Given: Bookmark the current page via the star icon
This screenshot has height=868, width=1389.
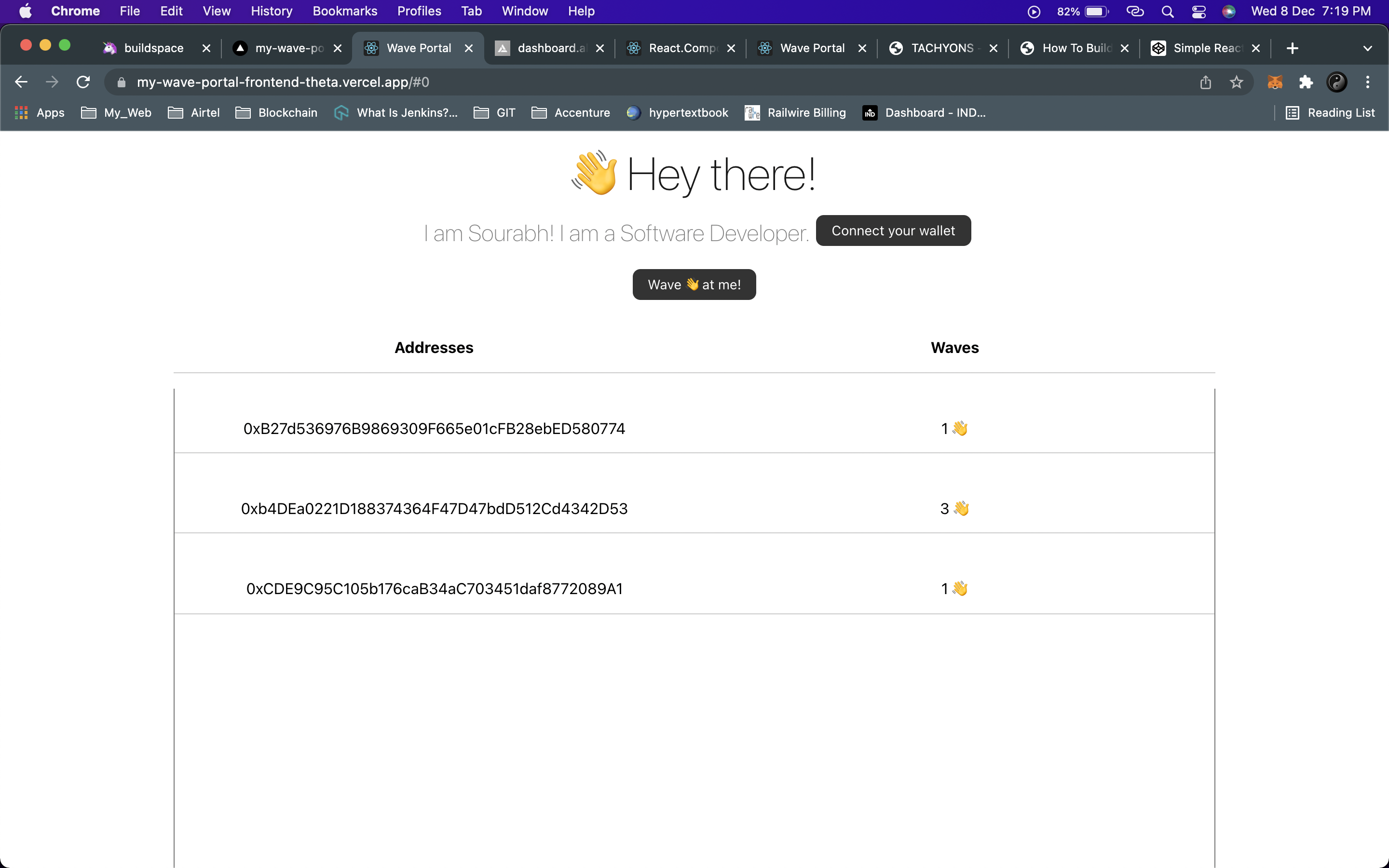Looking at the screenshot, I should (1236, 82).
